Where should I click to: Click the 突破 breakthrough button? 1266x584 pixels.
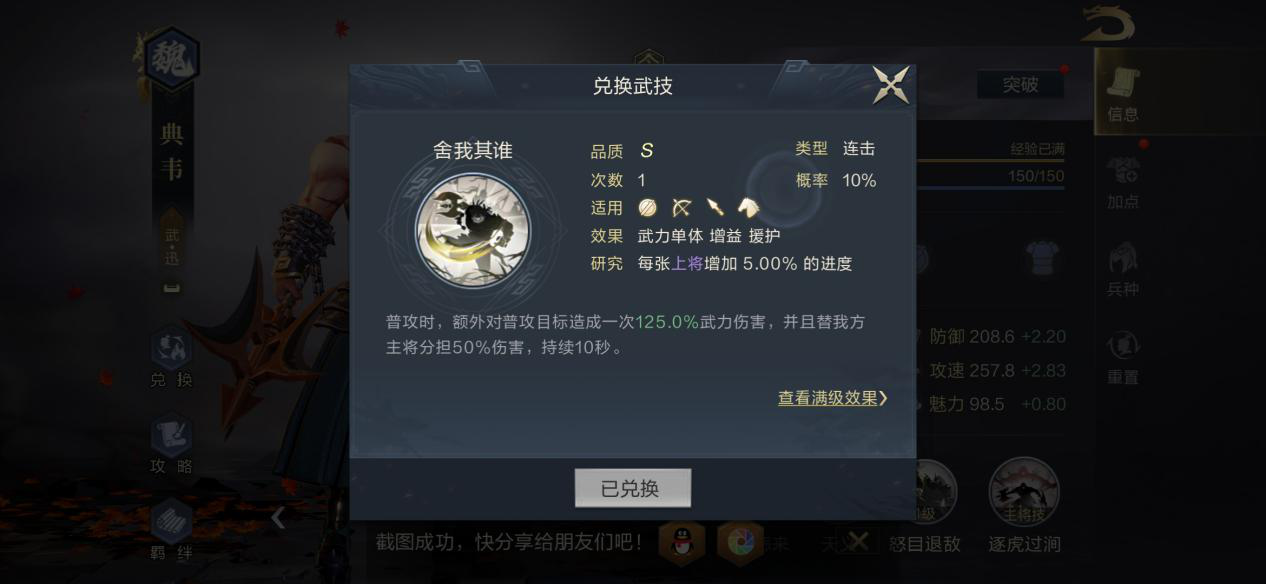coord(1020,85)
